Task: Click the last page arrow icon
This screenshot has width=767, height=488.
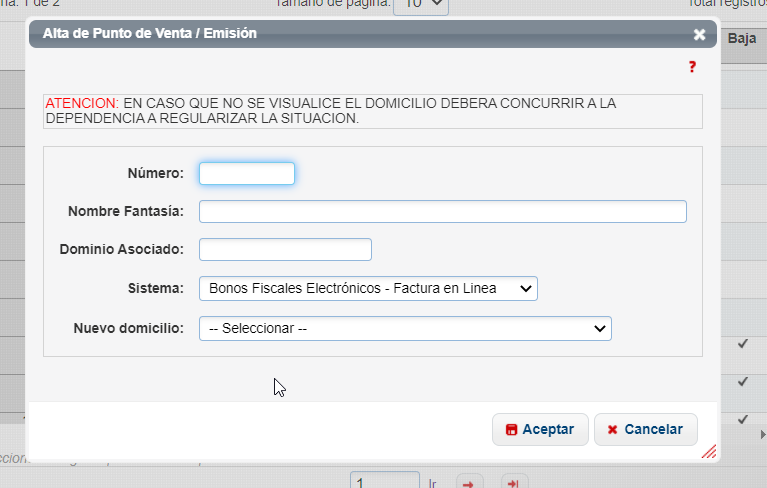Action: [515, 483]
